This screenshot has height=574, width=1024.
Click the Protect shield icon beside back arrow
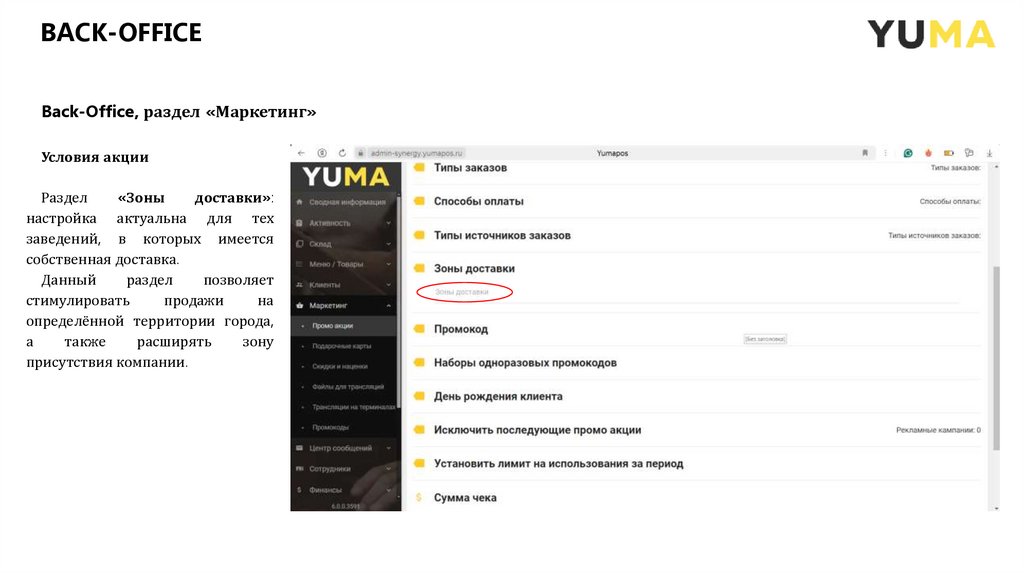click(x=322, y=153)
